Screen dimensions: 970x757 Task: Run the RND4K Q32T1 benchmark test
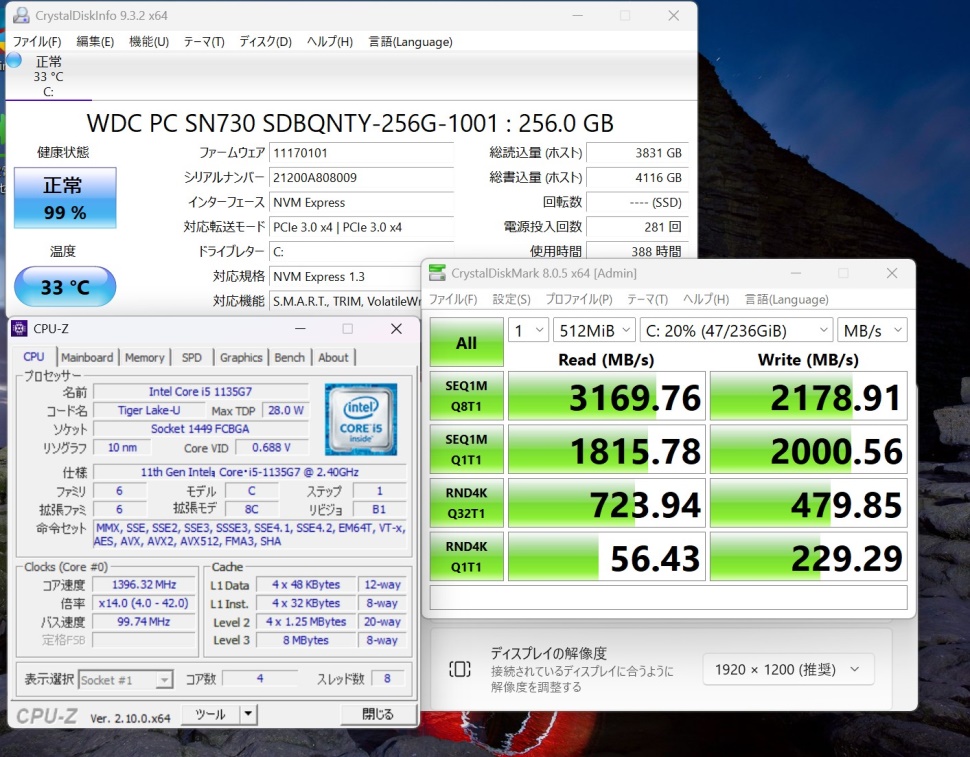[466, 503]
